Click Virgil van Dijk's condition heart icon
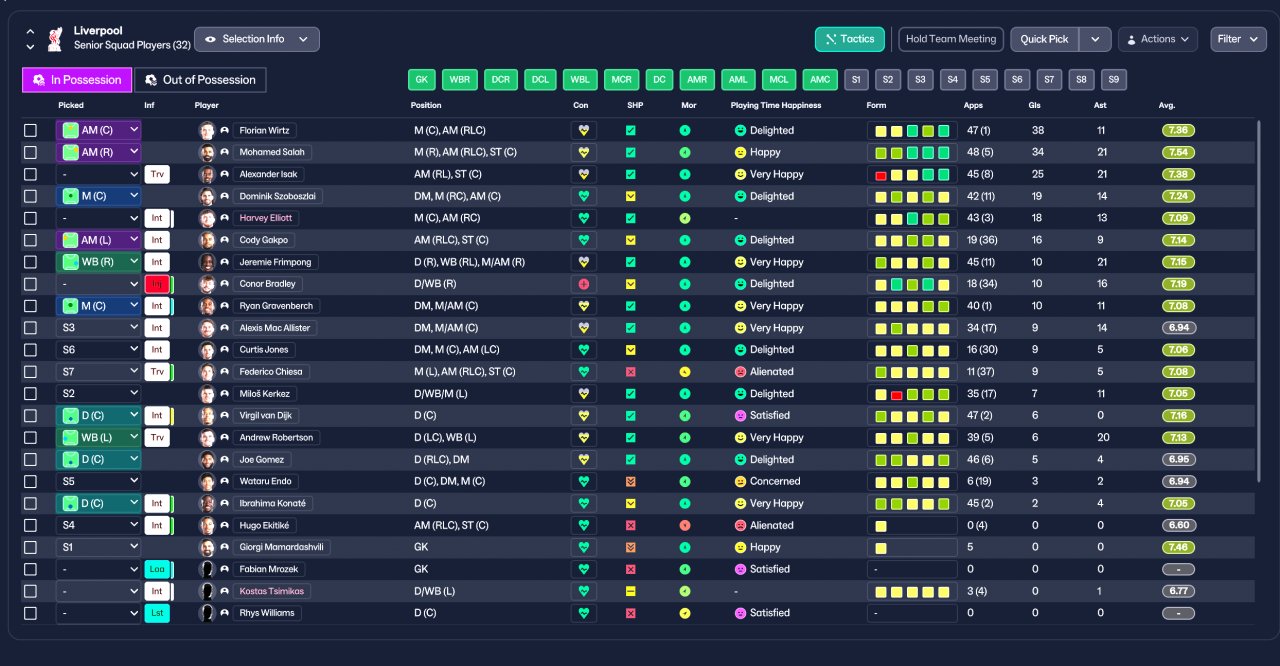This screenshot has width=1280, height=666. click(584, 415)
